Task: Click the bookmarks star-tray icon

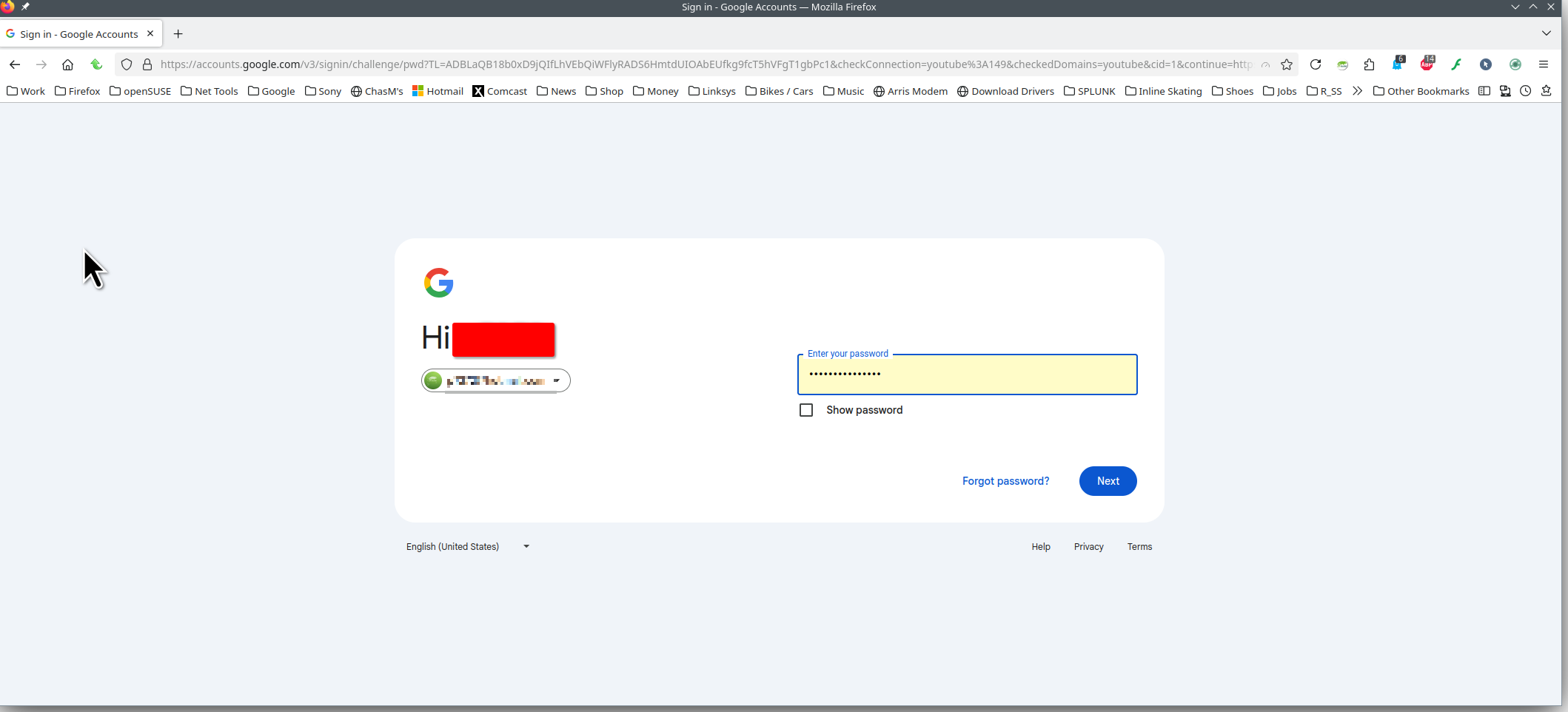Action: pyautogui.click(x=1547, y=91)
